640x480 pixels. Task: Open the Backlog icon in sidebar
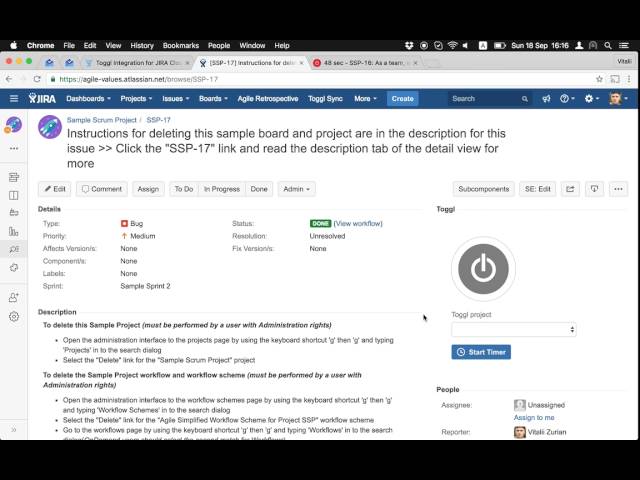14,177
